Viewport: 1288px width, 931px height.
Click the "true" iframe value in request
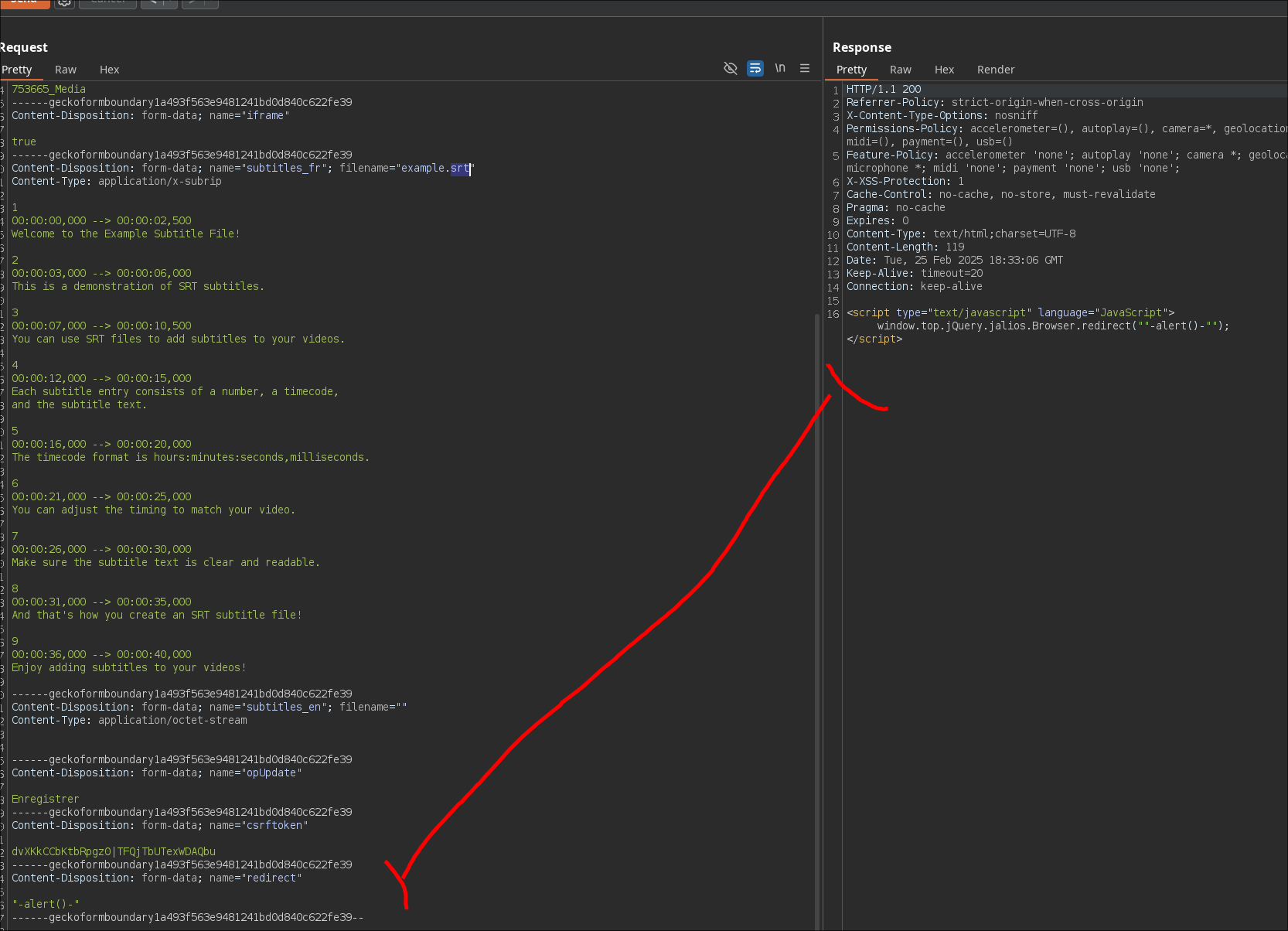click(24, 142)
